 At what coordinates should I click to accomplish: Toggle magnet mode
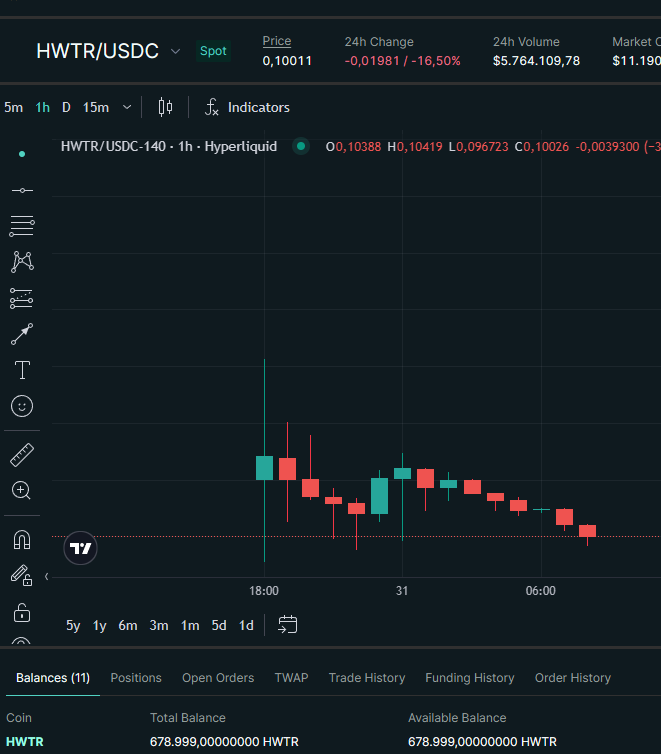coord(22,540)
